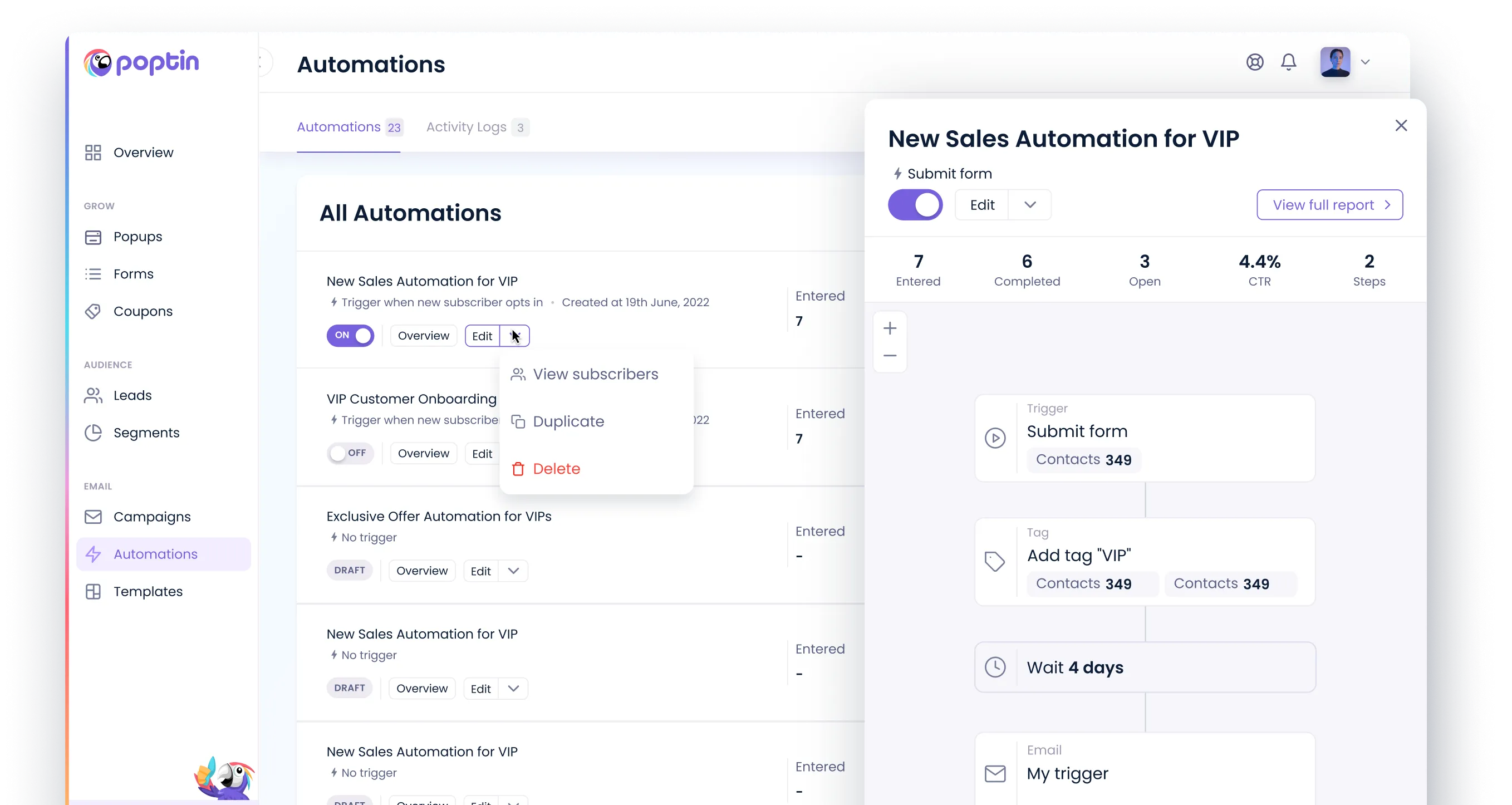Click Exclusive Offer Automation for VIPs title

(439, 516)
